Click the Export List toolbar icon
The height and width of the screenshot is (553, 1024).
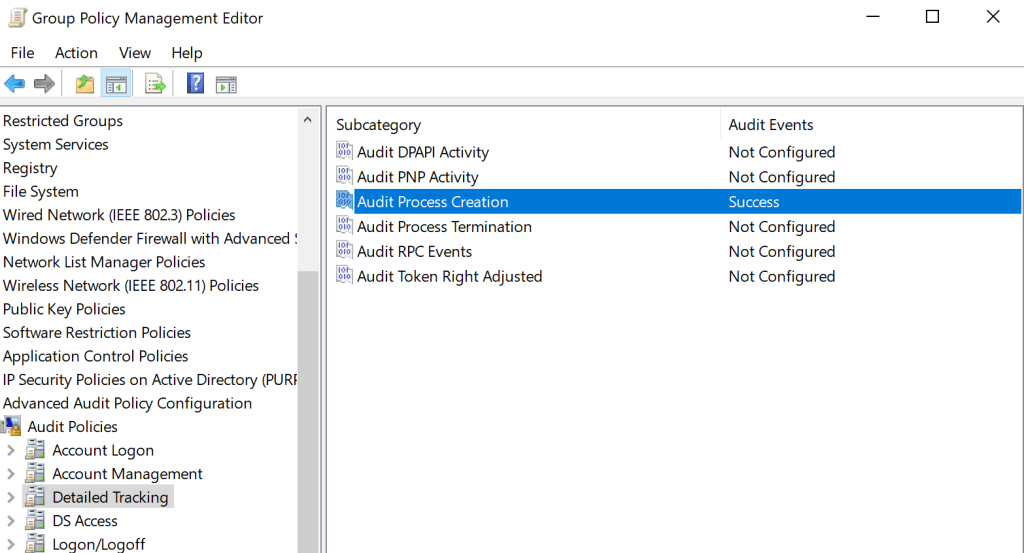click(x=155, y=84)
